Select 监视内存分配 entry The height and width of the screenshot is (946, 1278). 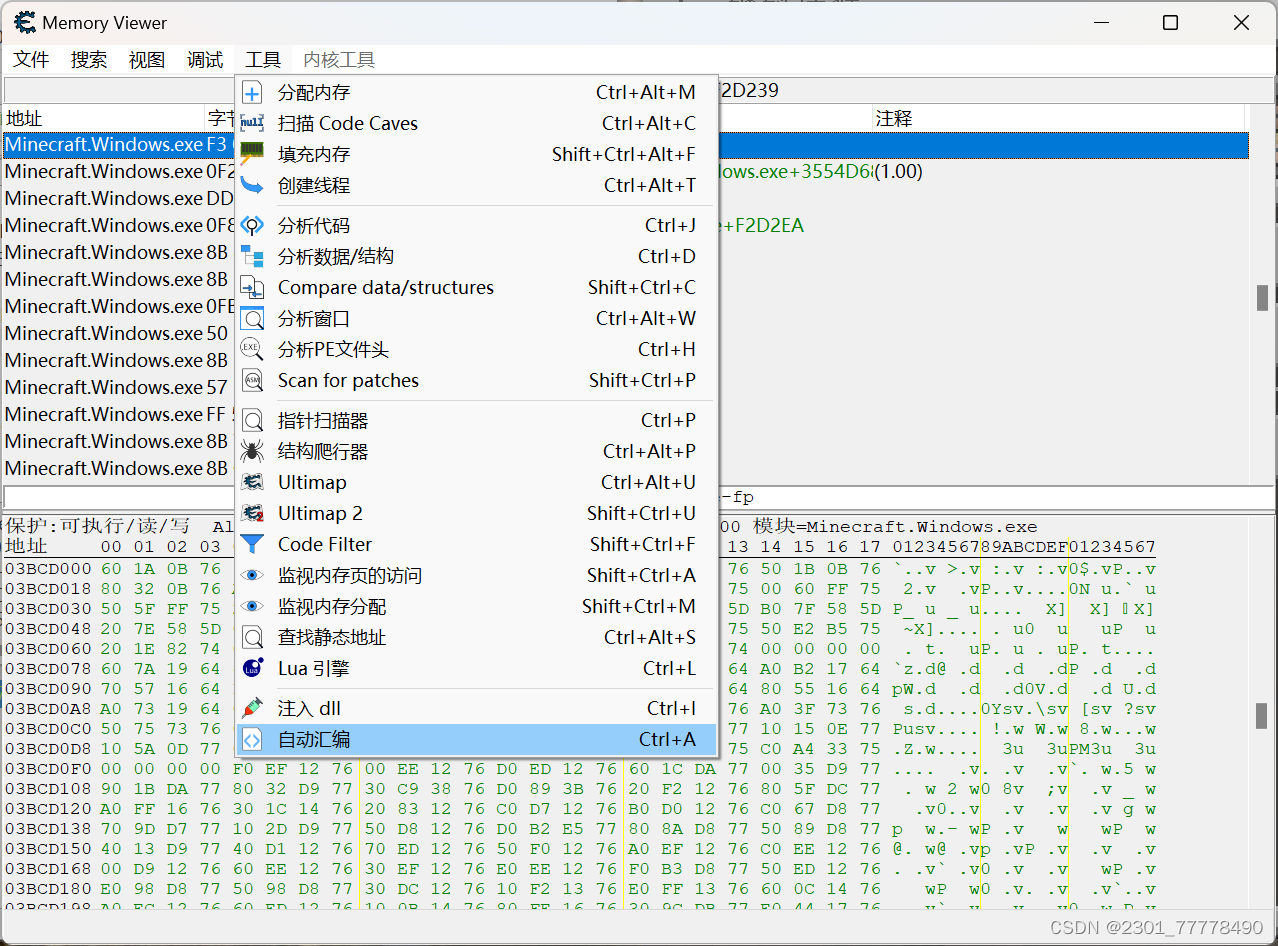[x=477, y=607]
